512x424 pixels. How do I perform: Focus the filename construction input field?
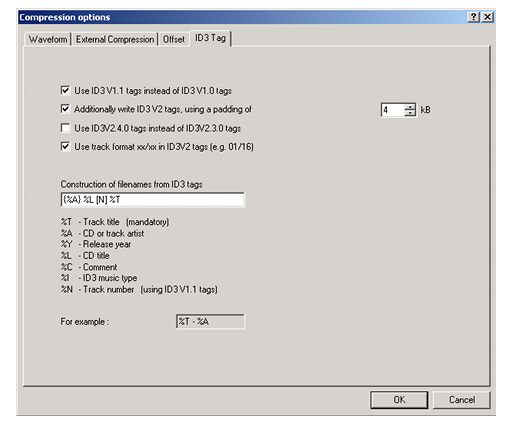153,200
